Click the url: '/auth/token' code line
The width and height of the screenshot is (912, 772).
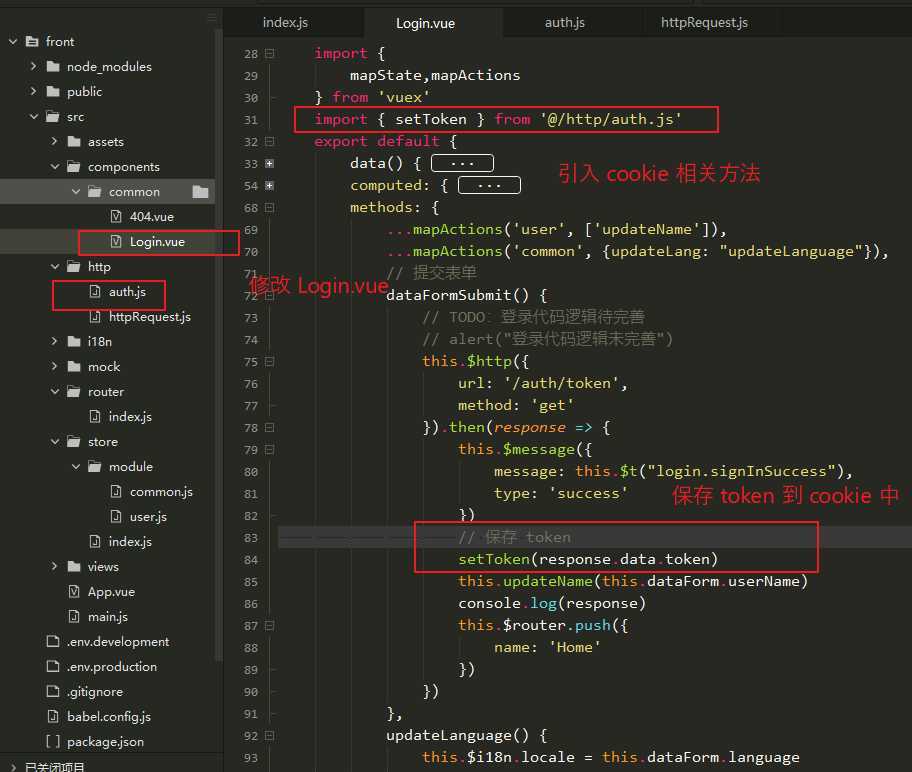pyautogui.click(x=543, y=383)
